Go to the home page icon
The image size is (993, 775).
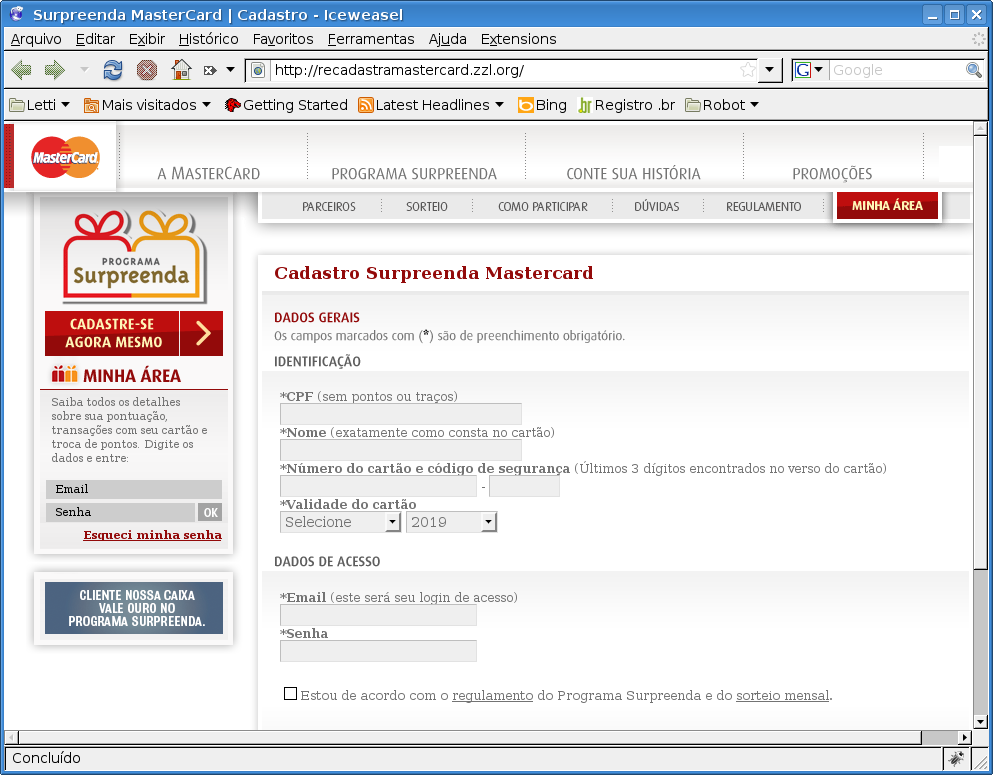click(181, 69)
